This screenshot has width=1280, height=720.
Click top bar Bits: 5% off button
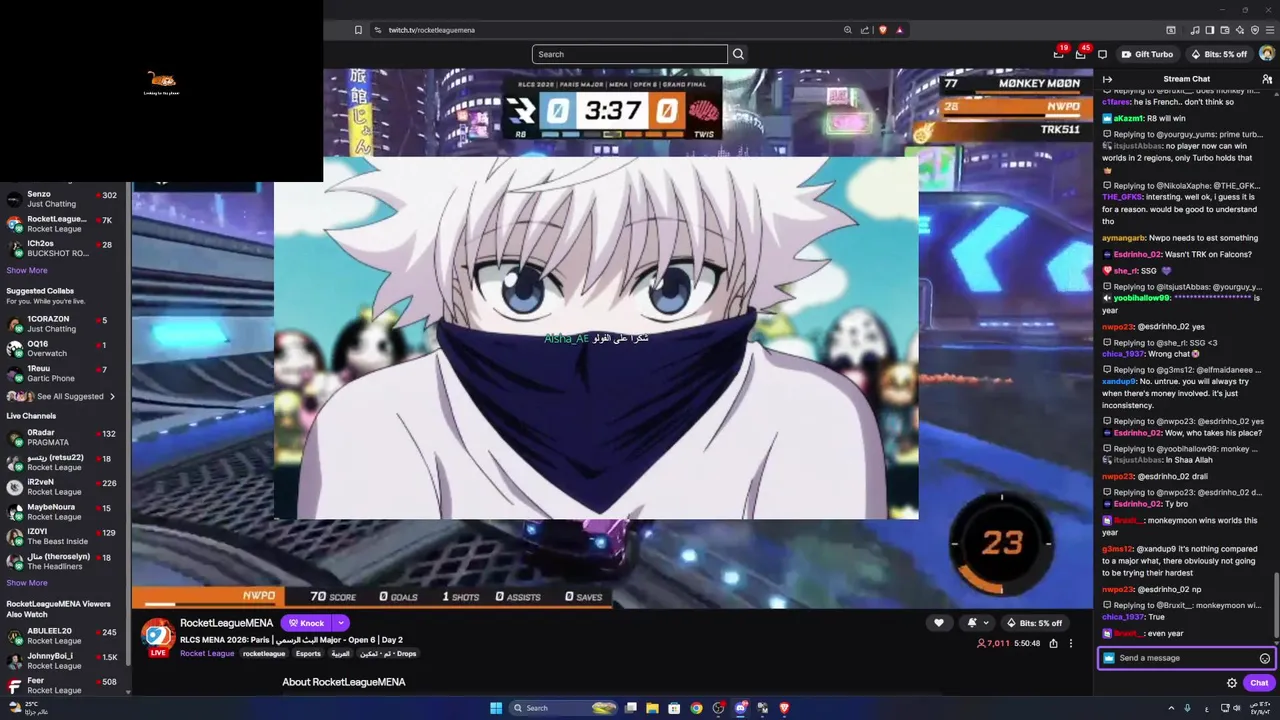tap(1219, 54)
